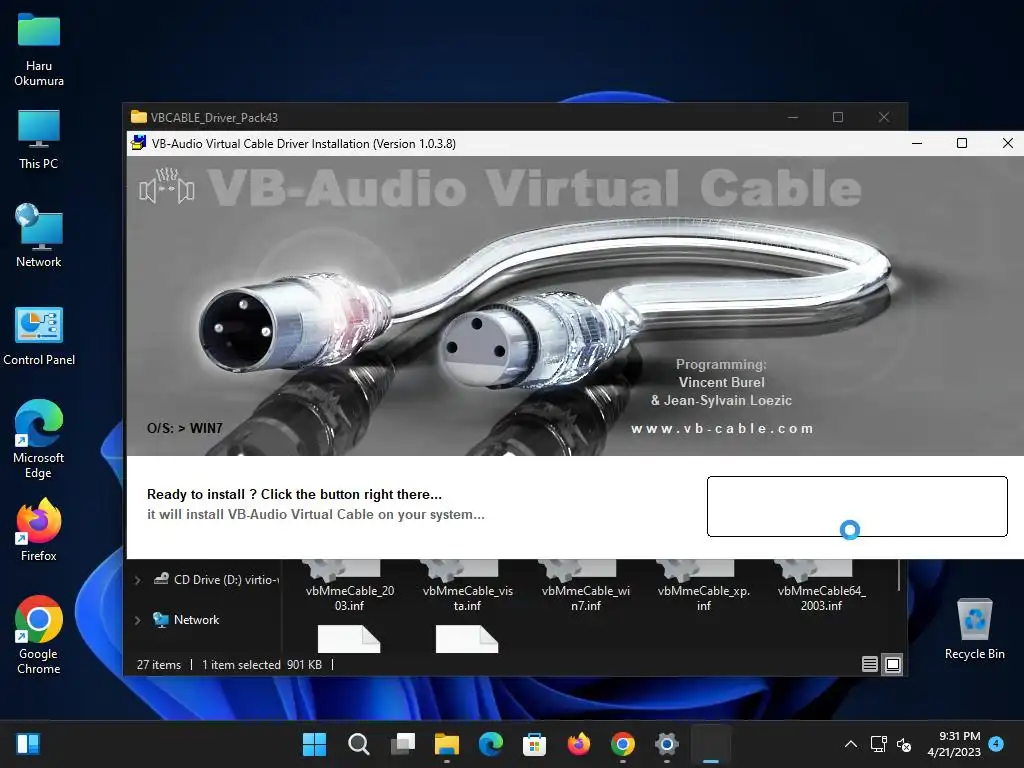This screenshot has height=768, width=1024.
Task: Open This PC desktop icon
Action: tap(39, 140)
